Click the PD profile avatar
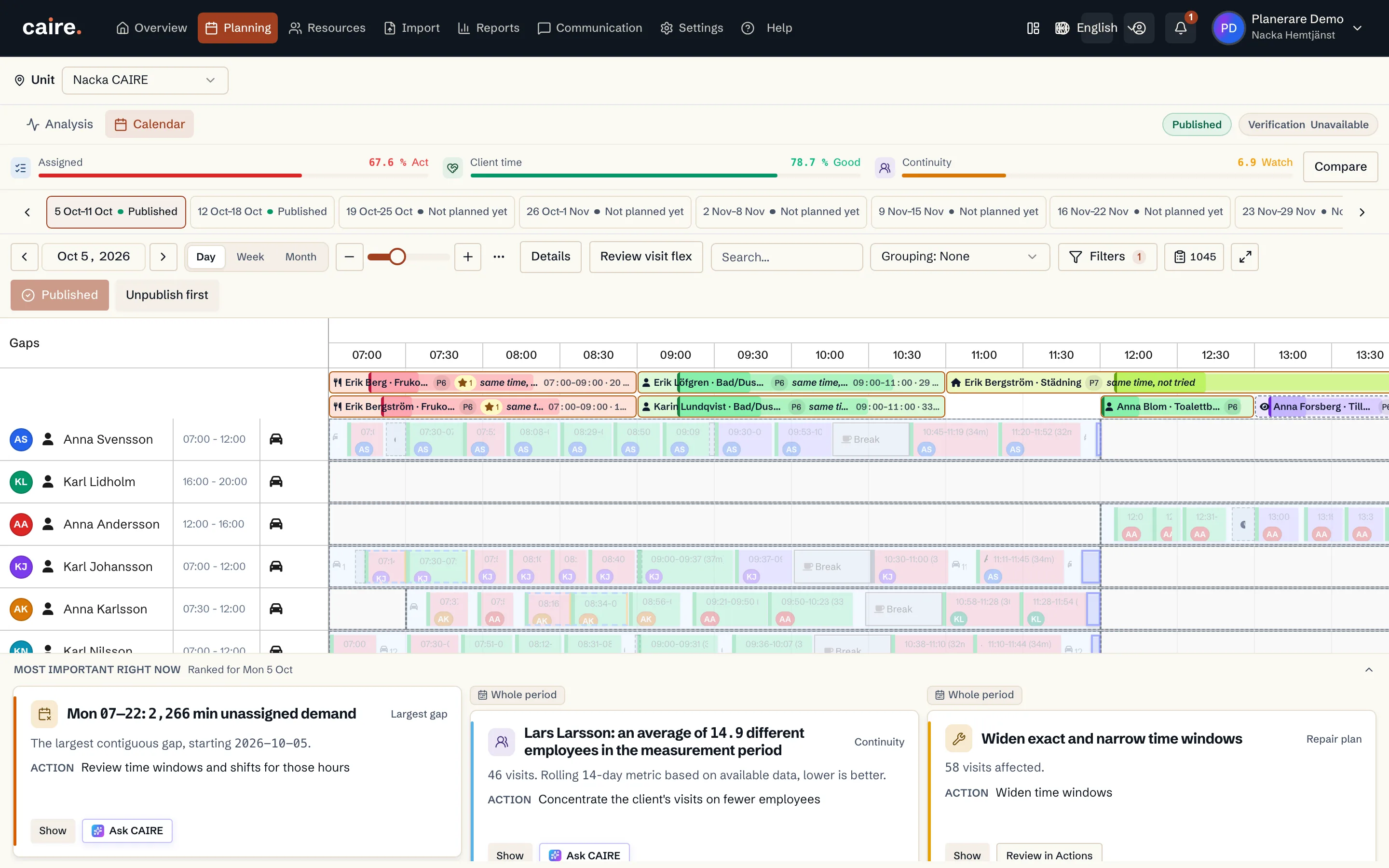This screenshot has height=868, width=1389. point(1228,28)
